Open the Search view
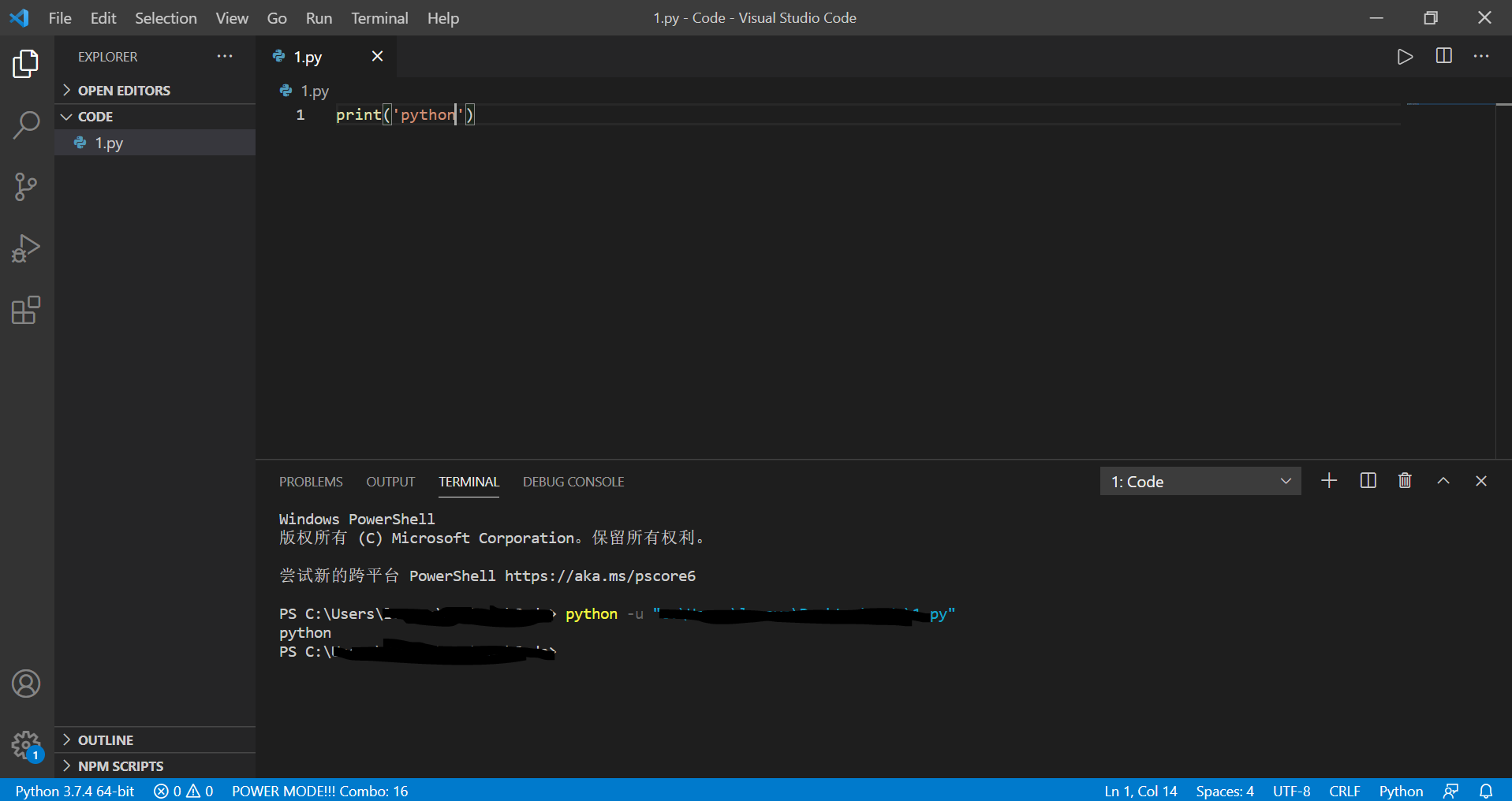The width and height of the screenshot is (1512, 801). [26, 125]
